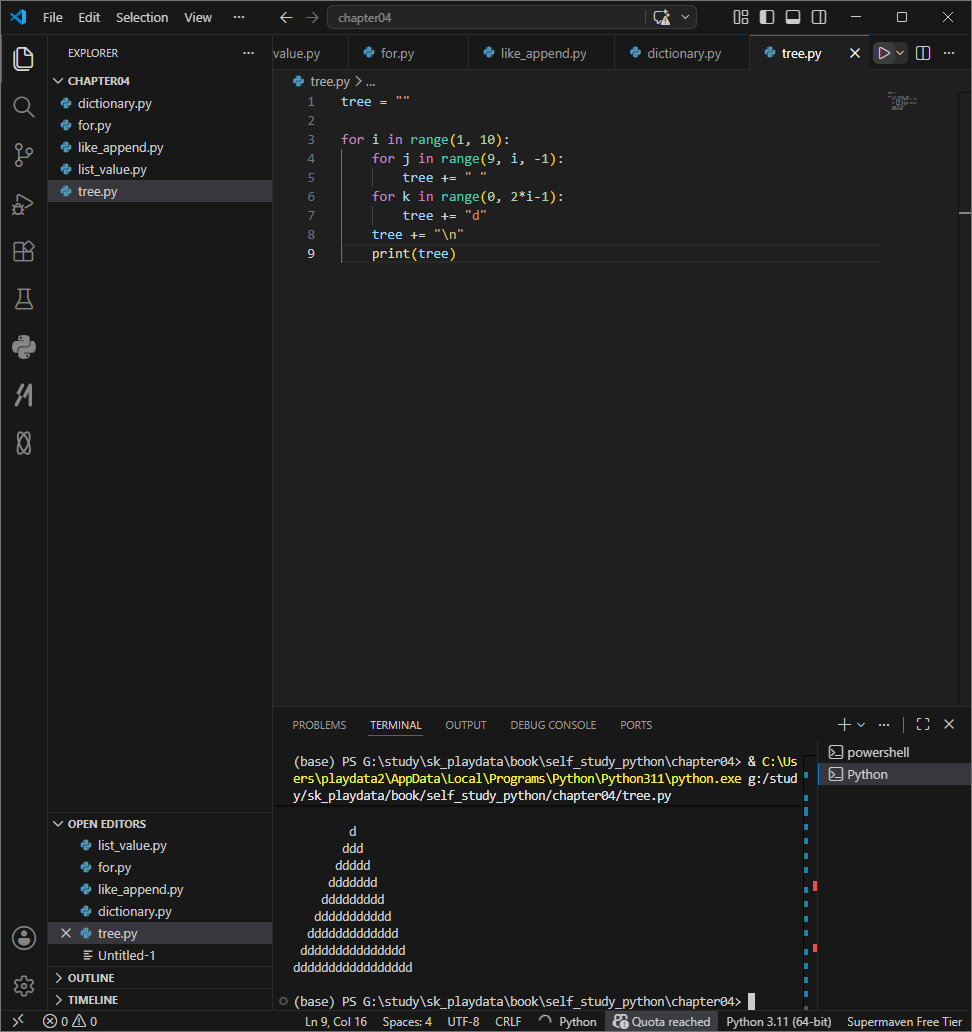
Task: Select Untitled-1 in Open Editors
Action: [160, 956]
